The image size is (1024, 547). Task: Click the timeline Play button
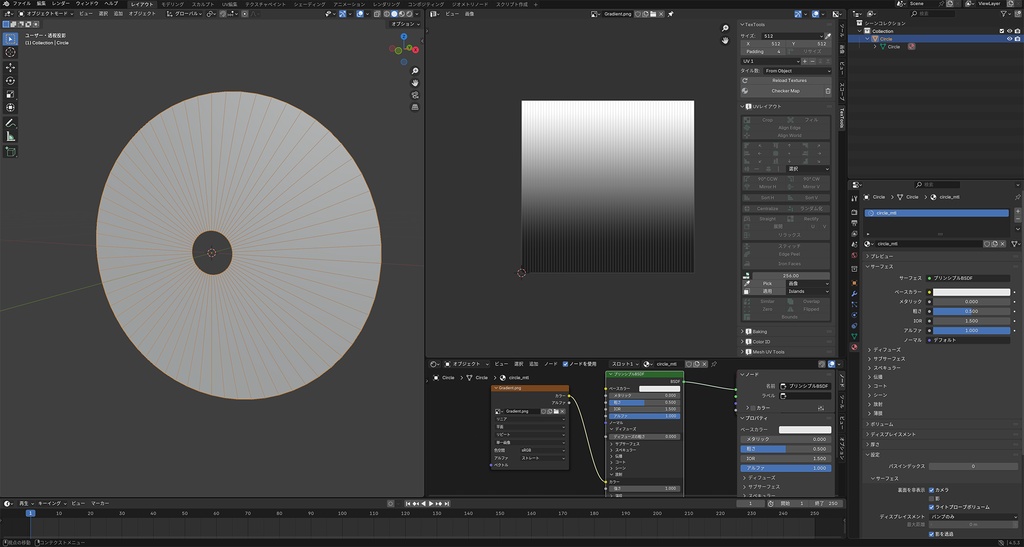tap(431, 503)
